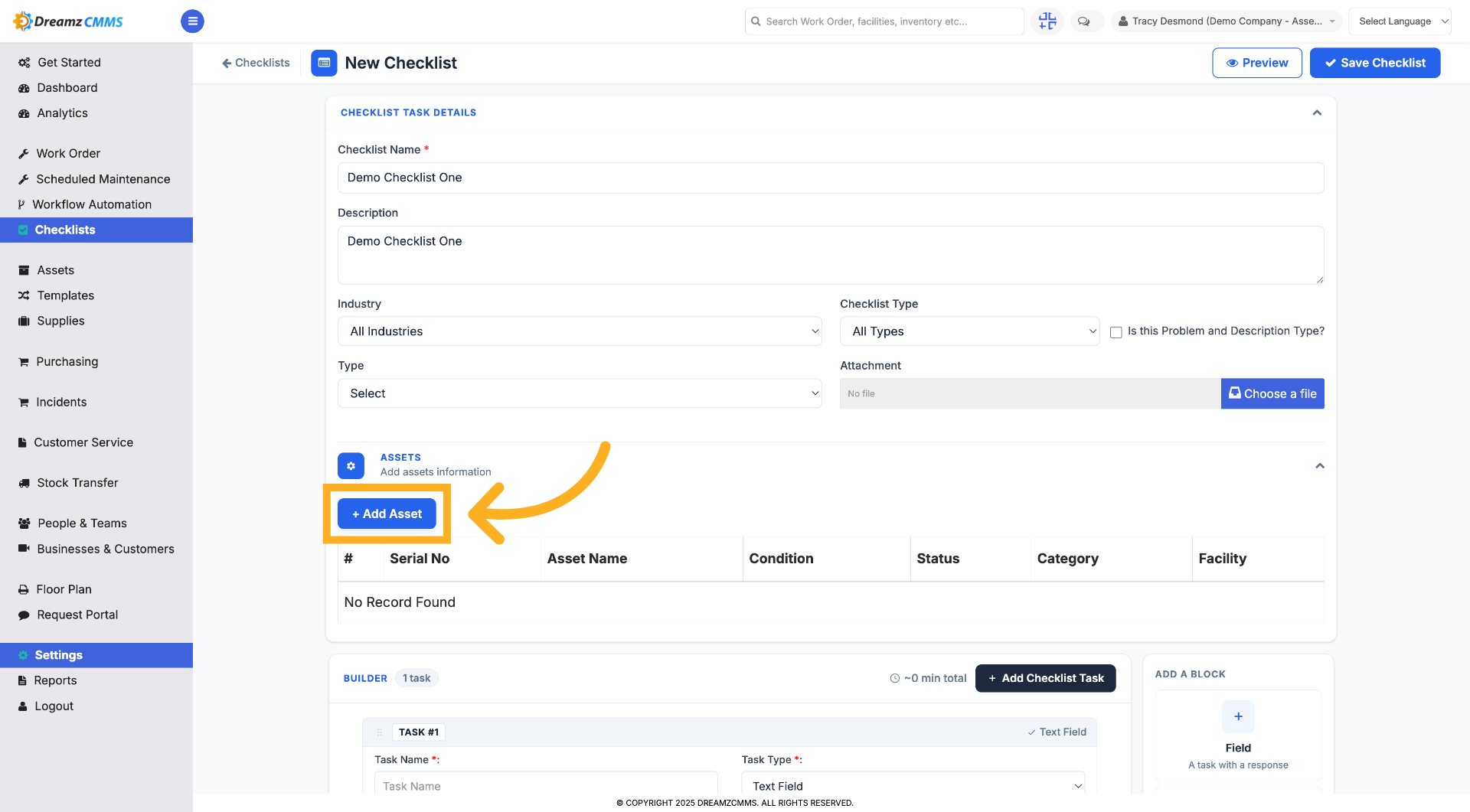Open the Select Language dropdown

[1400, 21]
